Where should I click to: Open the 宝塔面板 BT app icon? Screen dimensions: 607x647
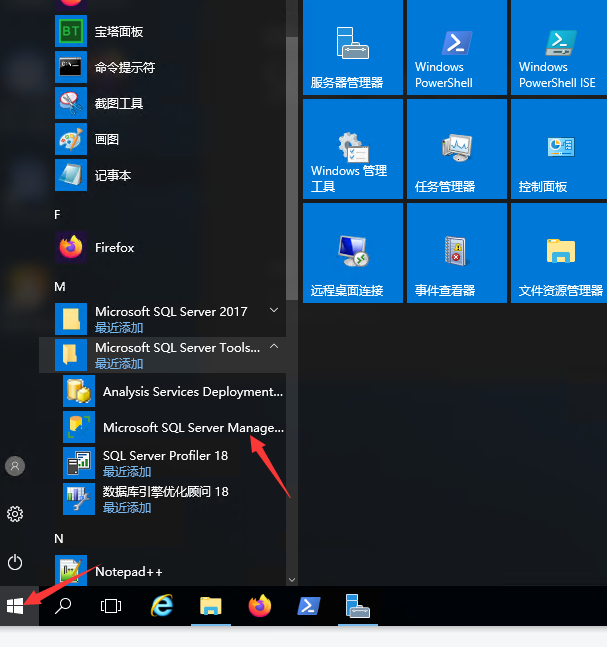pyautogui.click(x=71, y=31)
